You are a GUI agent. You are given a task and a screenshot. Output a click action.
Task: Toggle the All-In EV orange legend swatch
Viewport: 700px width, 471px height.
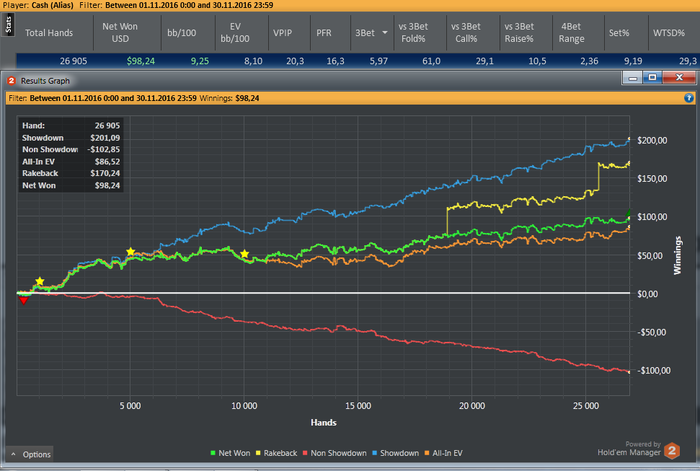[427, 453]
